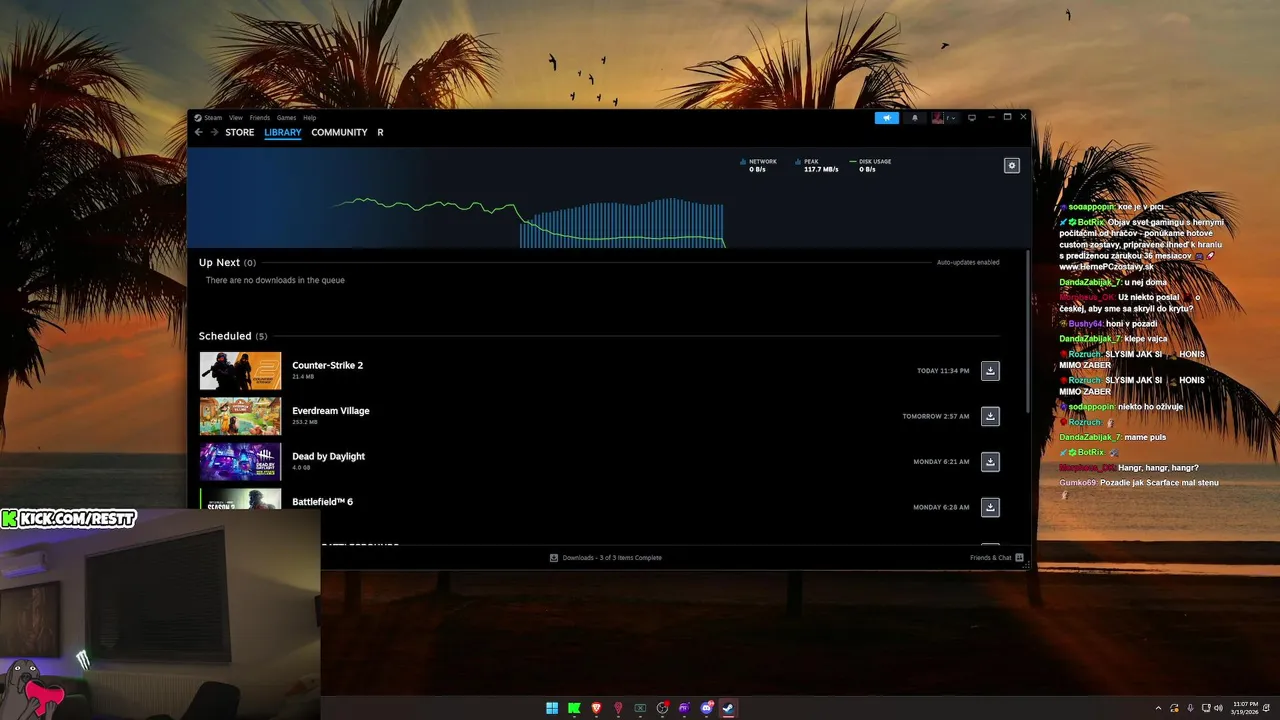Open the OBS taskbar icon
The height and width of the screenshot is (720, 1280).
click(x=662, y=708)
